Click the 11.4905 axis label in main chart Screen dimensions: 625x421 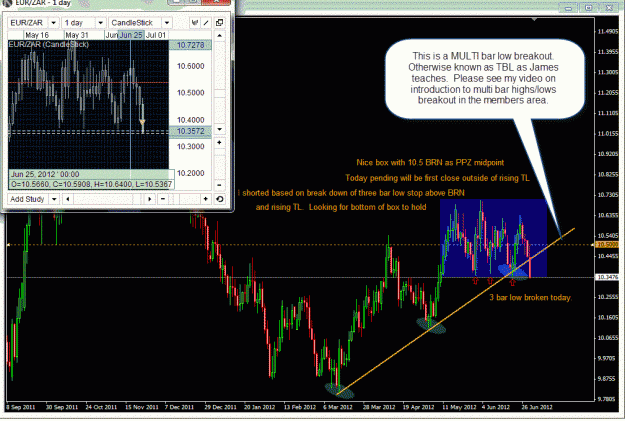tap(608, 31)
